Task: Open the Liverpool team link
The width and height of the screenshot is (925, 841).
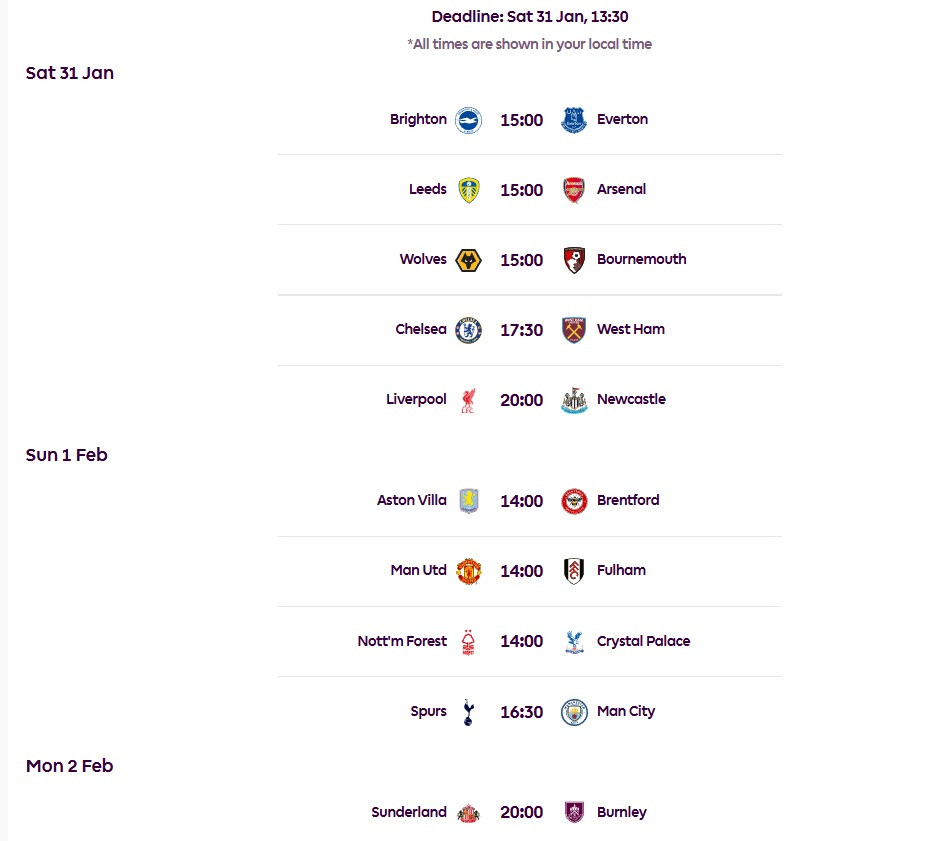Action: pos(416,399)
